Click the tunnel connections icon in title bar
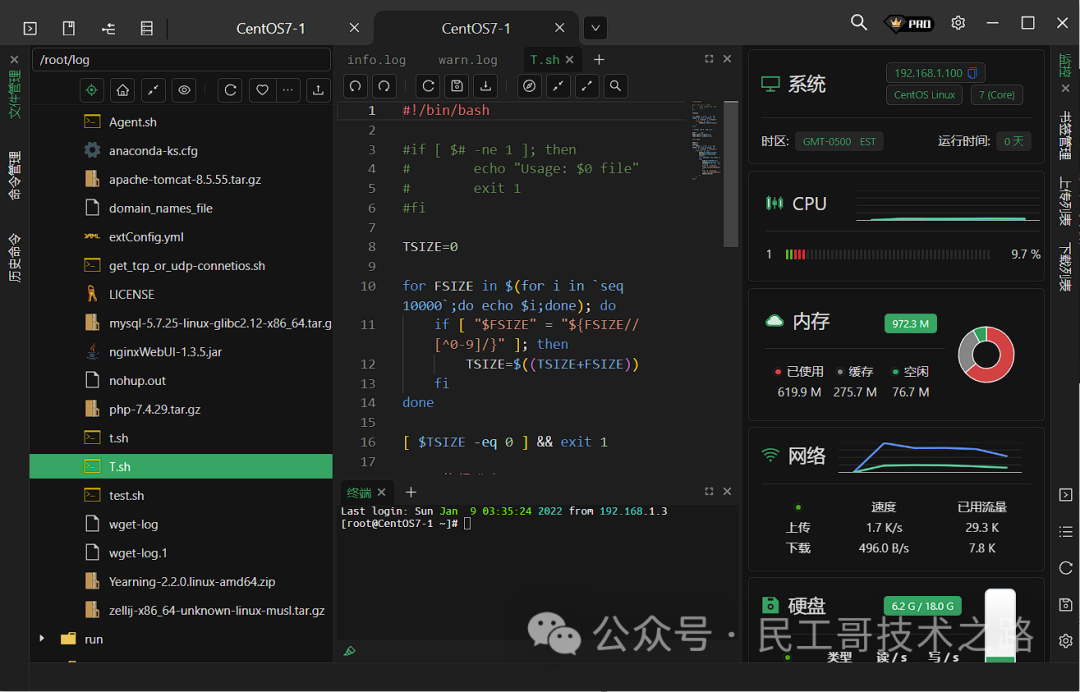 (108, 28)
